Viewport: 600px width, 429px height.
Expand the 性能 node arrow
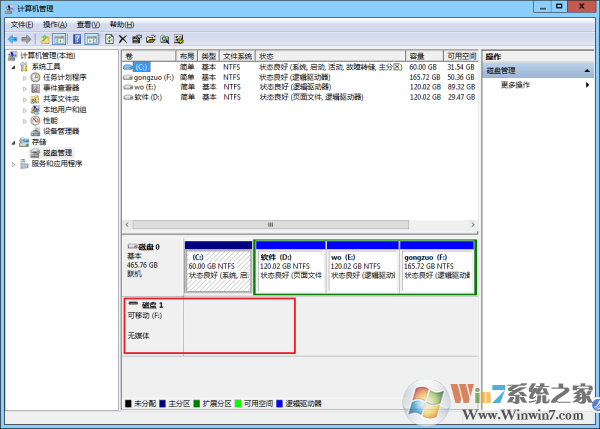[x=25, y=121]
